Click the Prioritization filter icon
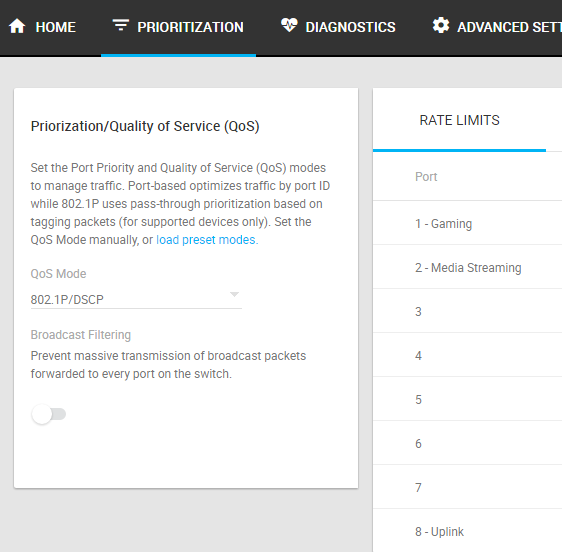This screenshot has width=562, height=552. click(x=120, y=25)
